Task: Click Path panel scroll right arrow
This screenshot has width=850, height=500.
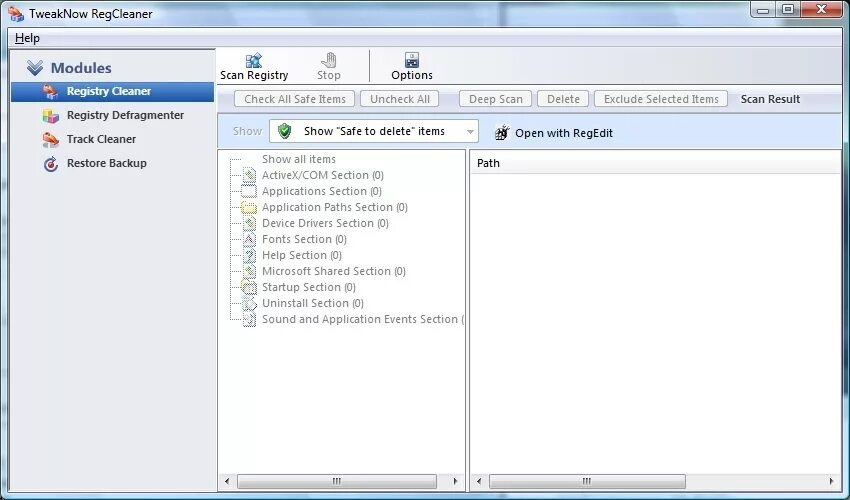Action: point(832,481)
